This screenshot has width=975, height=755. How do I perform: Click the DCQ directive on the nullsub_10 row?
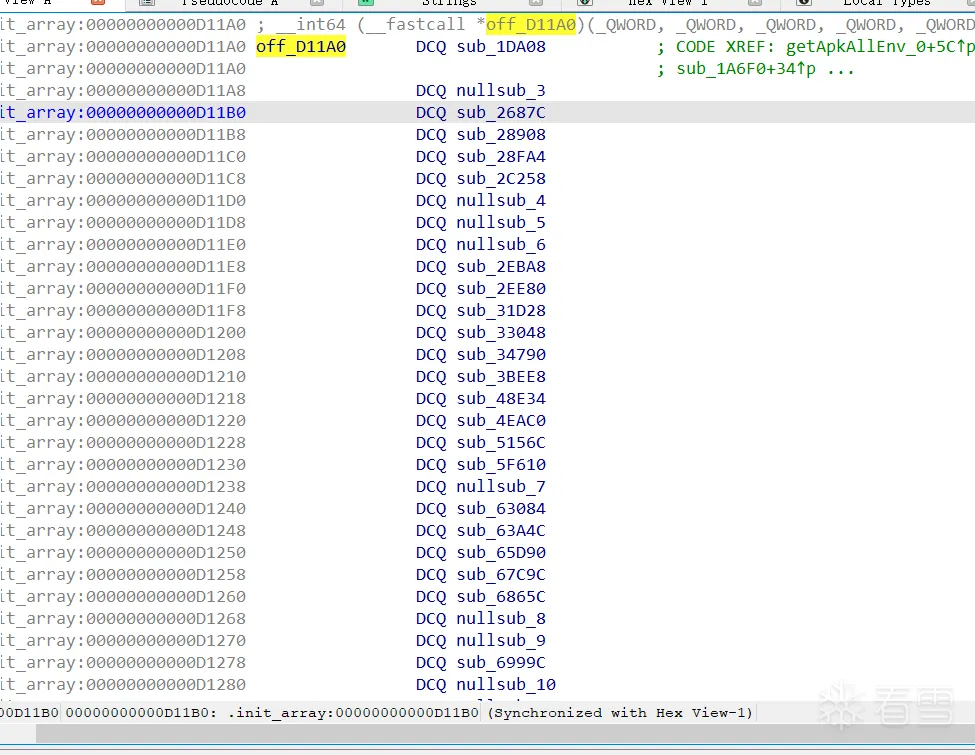pyautogui.click(x=431, y=685)
